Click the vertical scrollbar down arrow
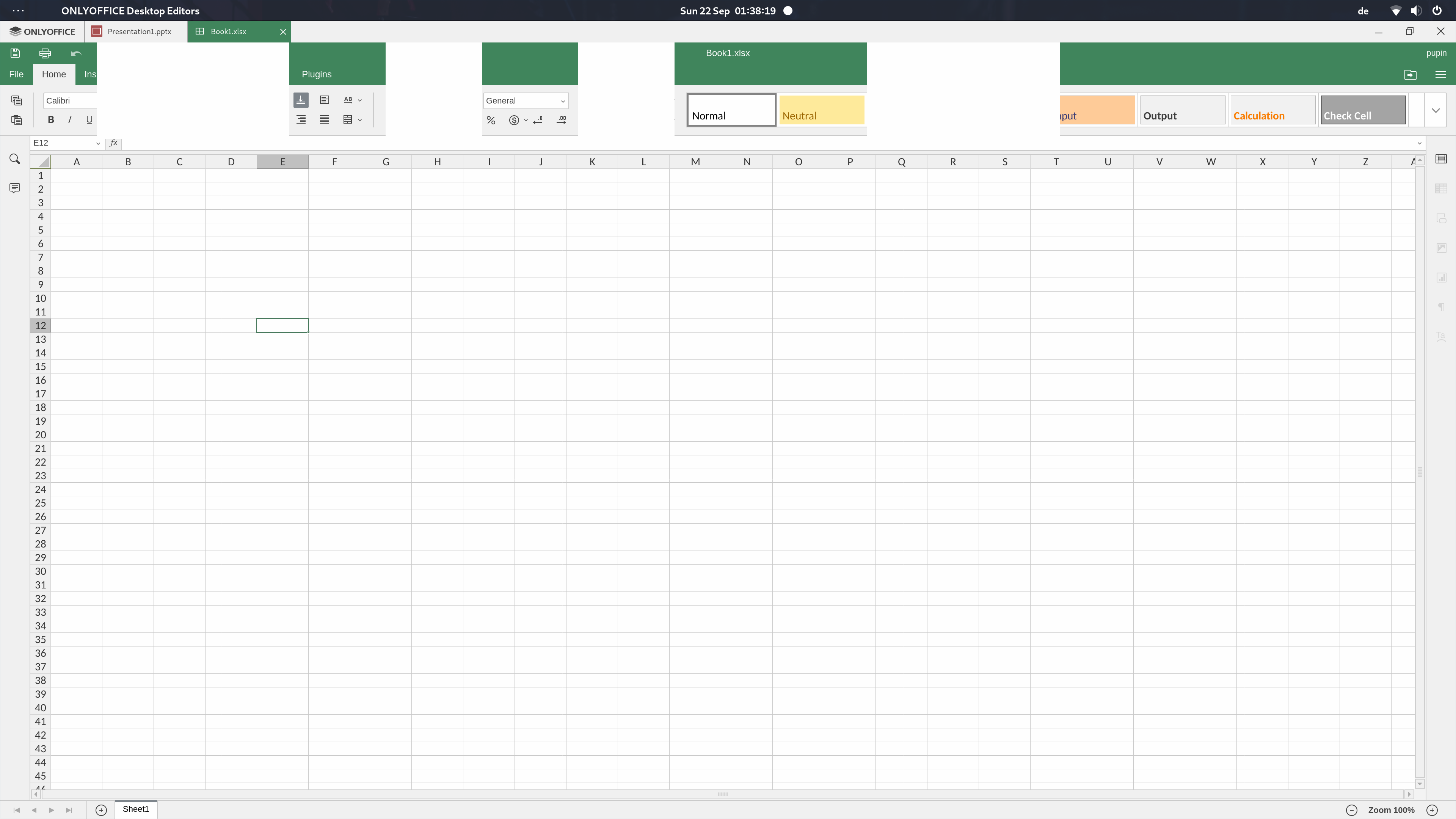The height and width of the screenshot is (819, 1456). pos(1420,783)
